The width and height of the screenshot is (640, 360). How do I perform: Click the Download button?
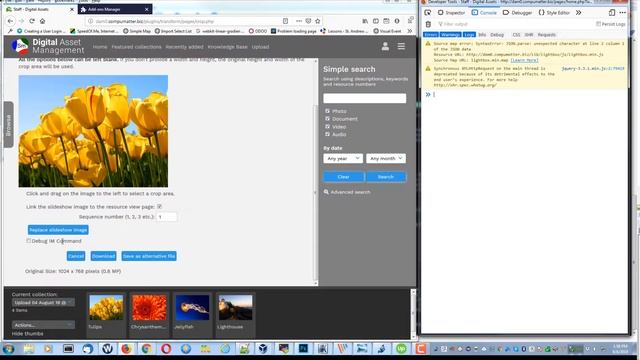pyautogui.click(x=103, y=256)
